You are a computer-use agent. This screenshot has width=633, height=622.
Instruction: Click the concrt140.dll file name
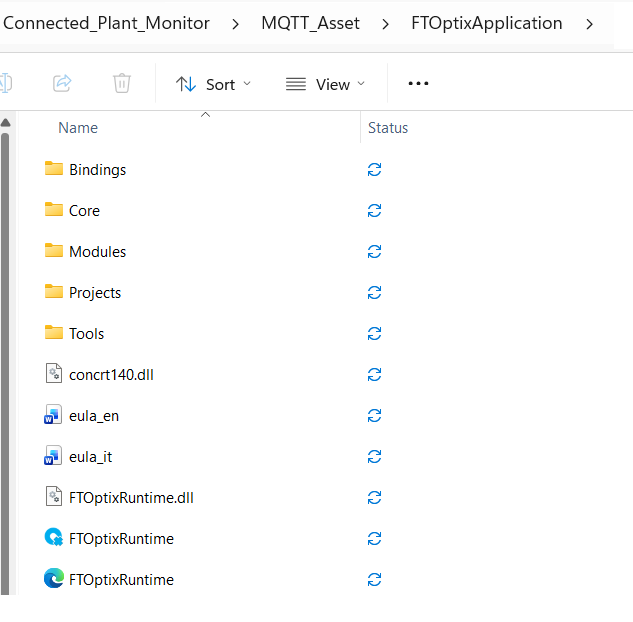111,375
